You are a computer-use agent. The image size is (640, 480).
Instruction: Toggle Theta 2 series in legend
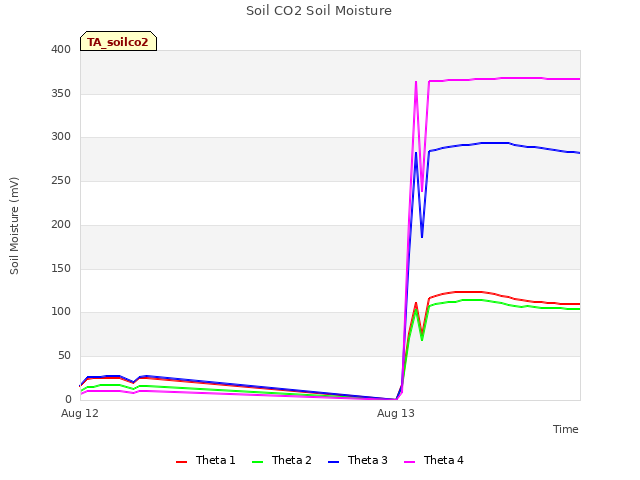pos(282,460)
